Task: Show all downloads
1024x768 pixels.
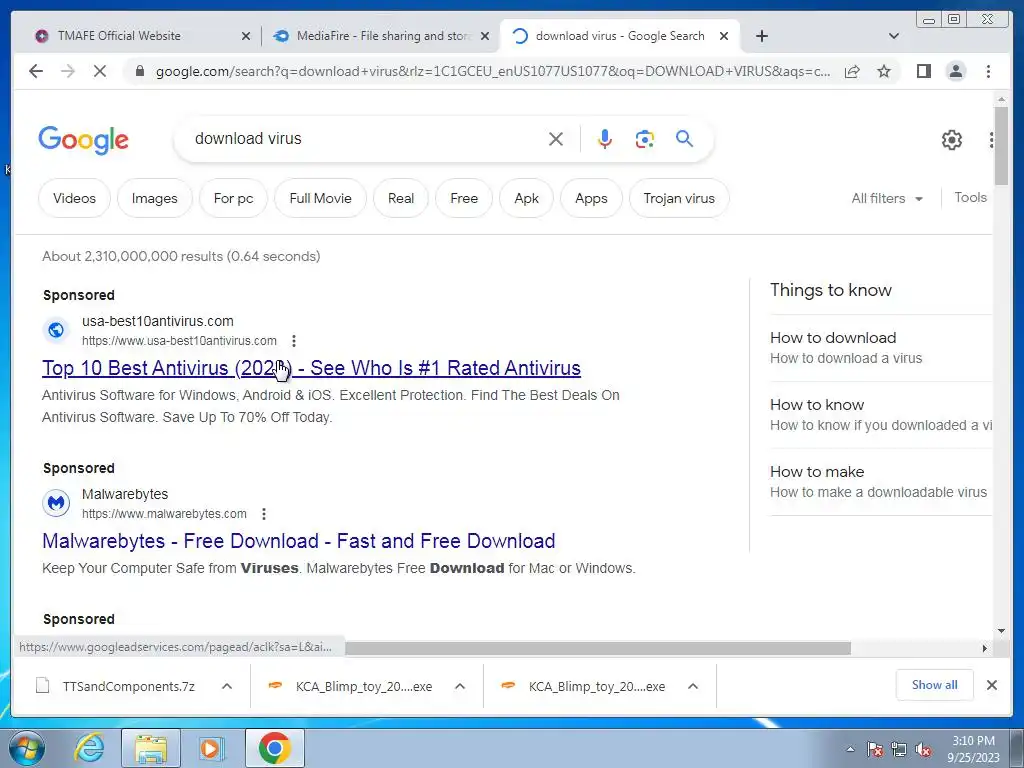Action: click(935, 684)
